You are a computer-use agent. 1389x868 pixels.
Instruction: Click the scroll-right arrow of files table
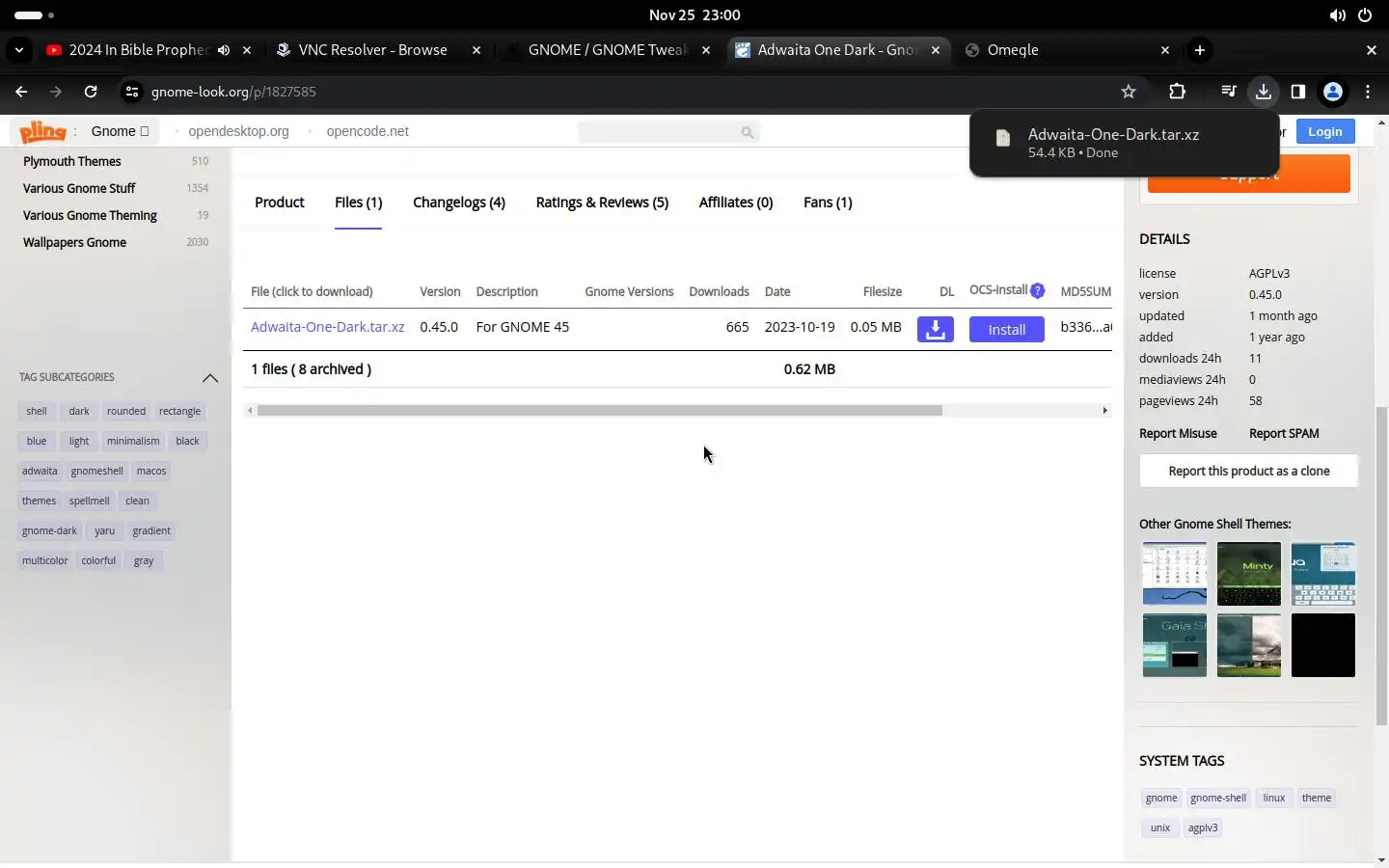coord(1104,411)
